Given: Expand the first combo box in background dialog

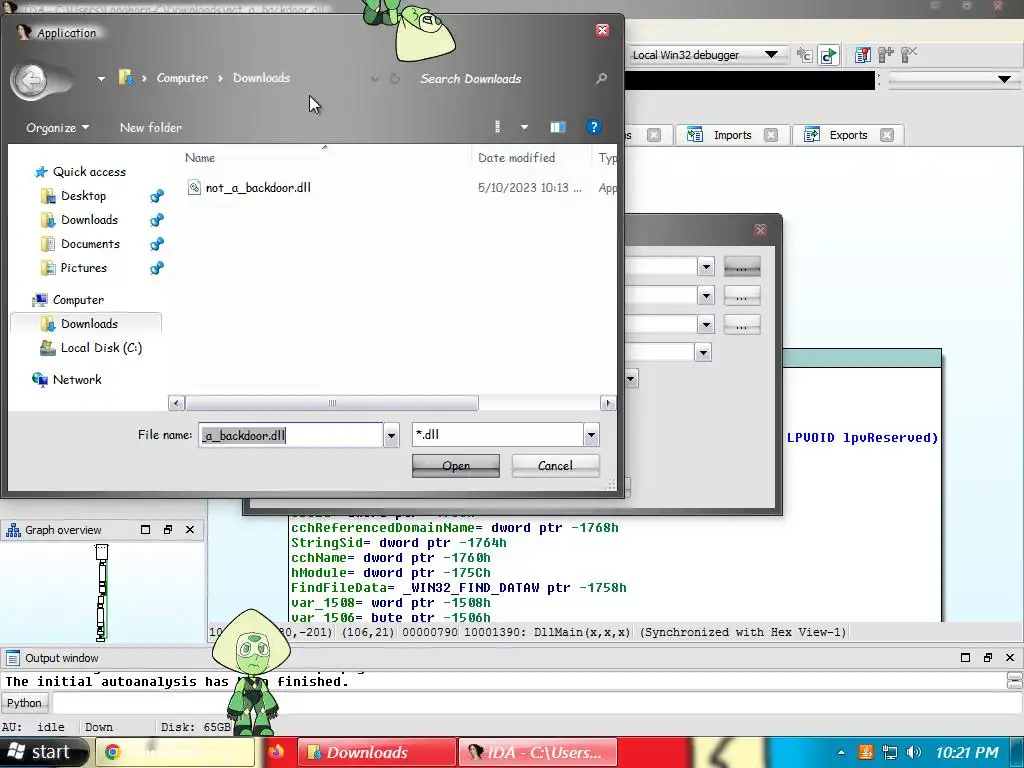Looking at the screenshot, I should coord(706,266).
